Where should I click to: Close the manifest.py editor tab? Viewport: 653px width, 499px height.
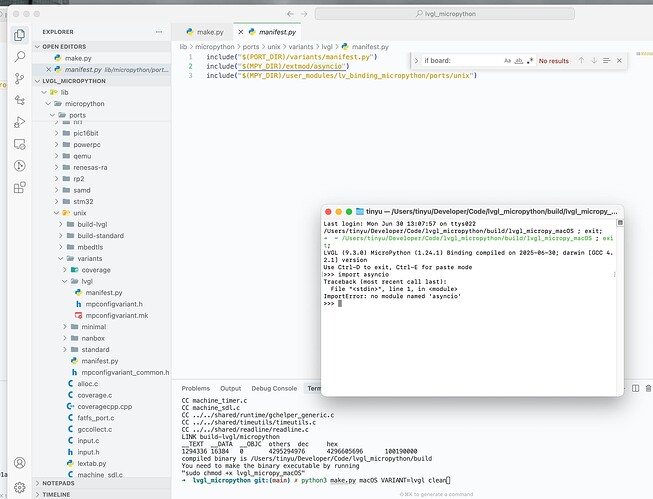tap(240, 32)
